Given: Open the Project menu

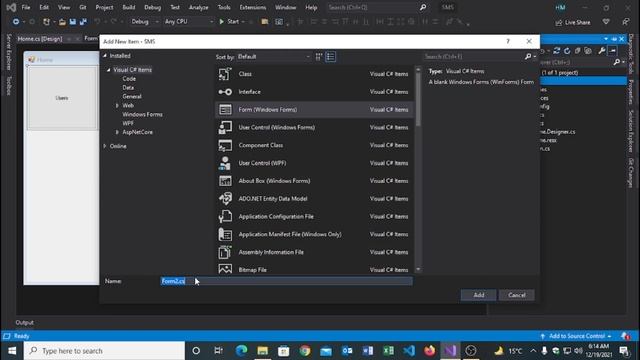Looking at the screenshot, I should (x=104, y=7).
